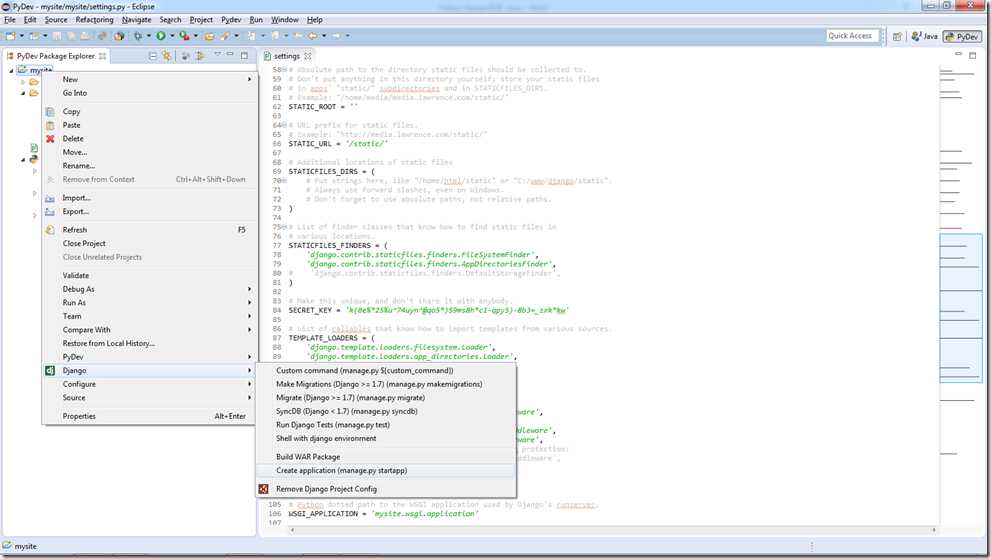Open the New submenu in context menu
This screenshot has width=991, height=559.
point(150,80)
